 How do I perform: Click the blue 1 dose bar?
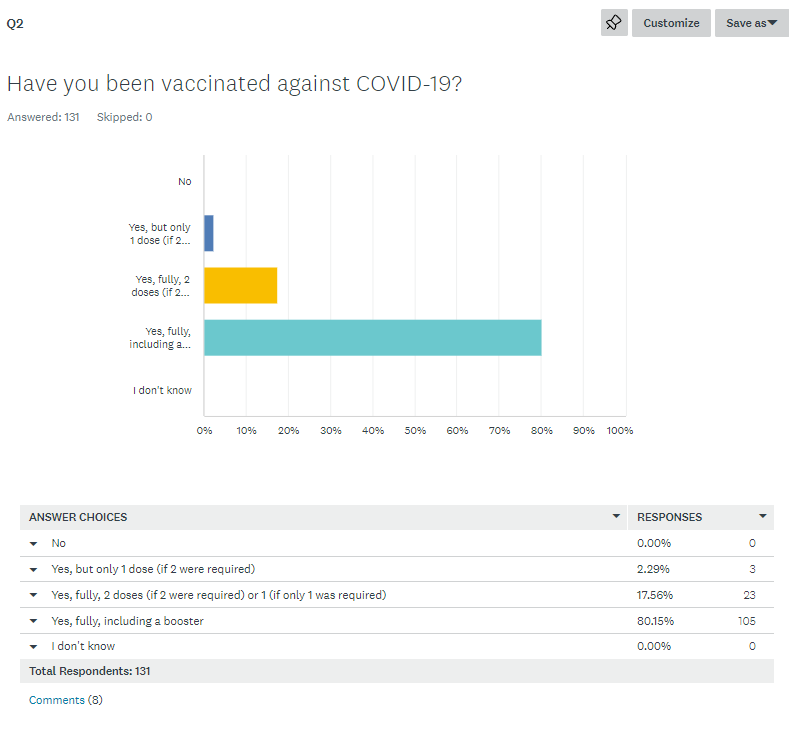(x=208, y=234)
